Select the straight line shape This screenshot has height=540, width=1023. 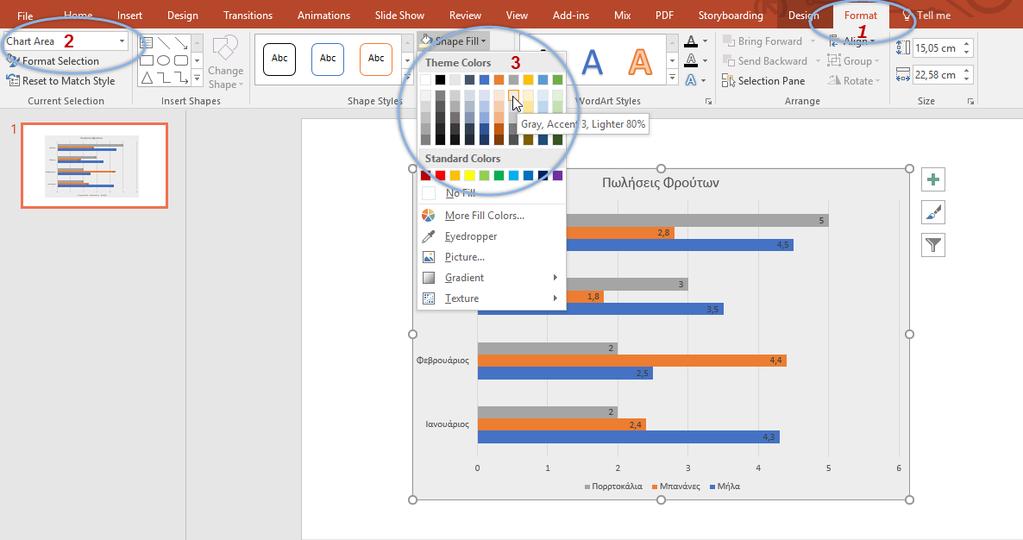coord(164,43)
